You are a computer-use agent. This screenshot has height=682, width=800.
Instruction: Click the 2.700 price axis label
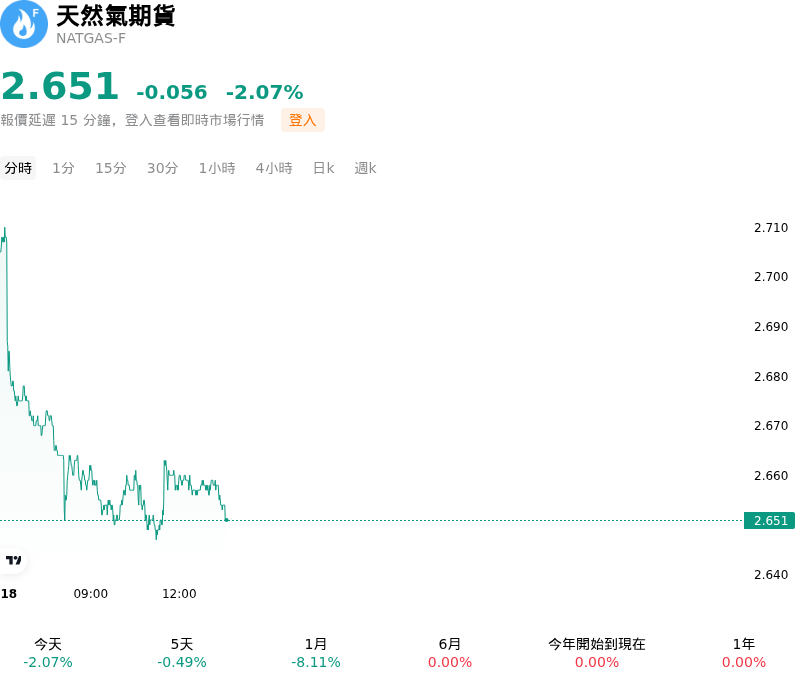(771, 276)
